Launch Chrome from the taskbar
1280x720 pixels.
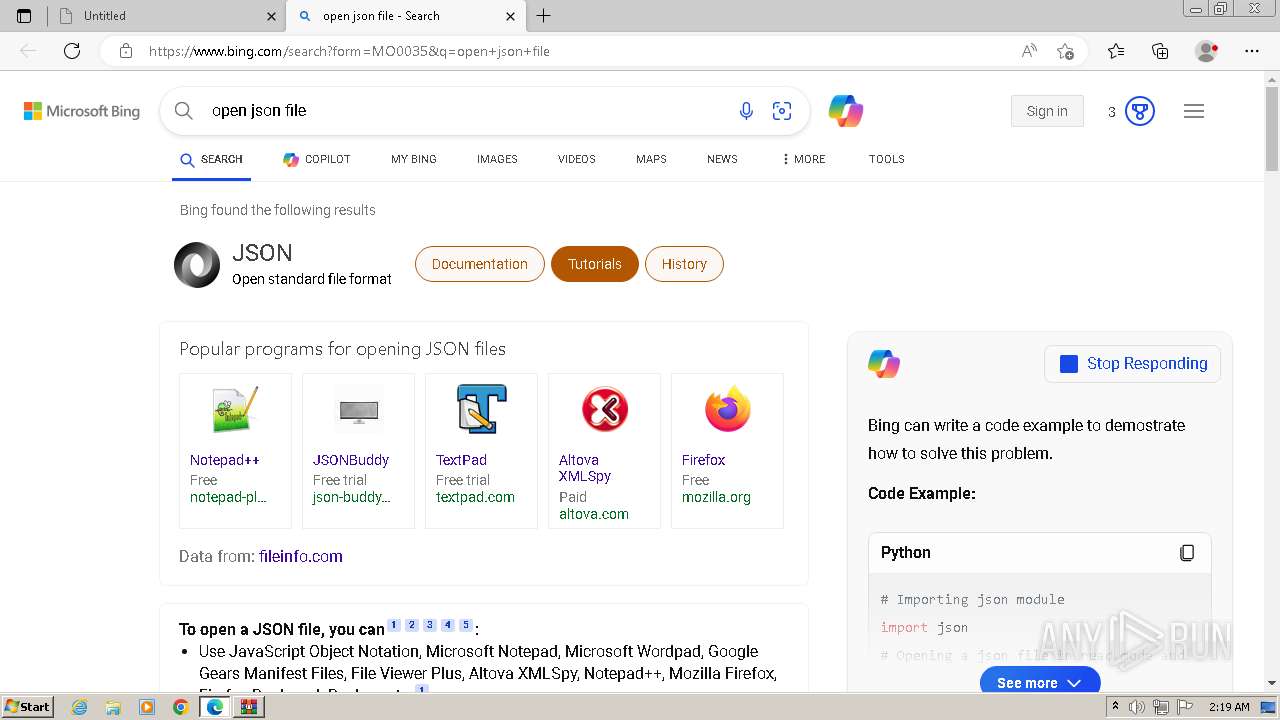point(180,707)
